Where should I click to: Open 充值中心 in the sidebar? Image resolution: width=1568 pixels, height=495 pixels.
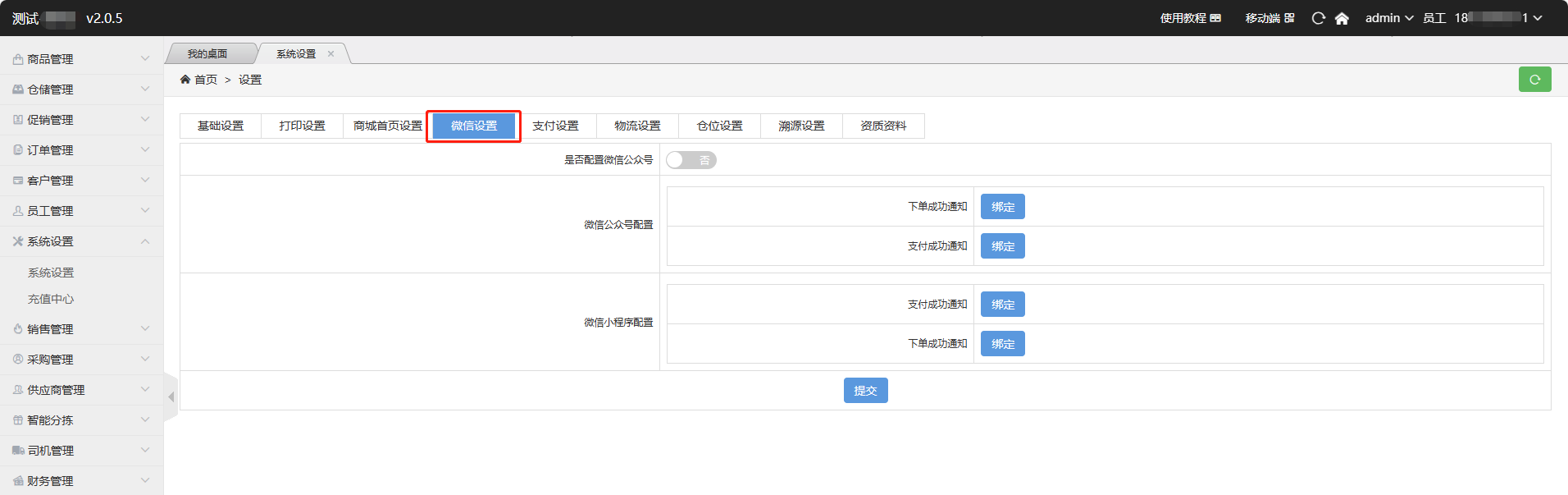[x=51, y=300]
